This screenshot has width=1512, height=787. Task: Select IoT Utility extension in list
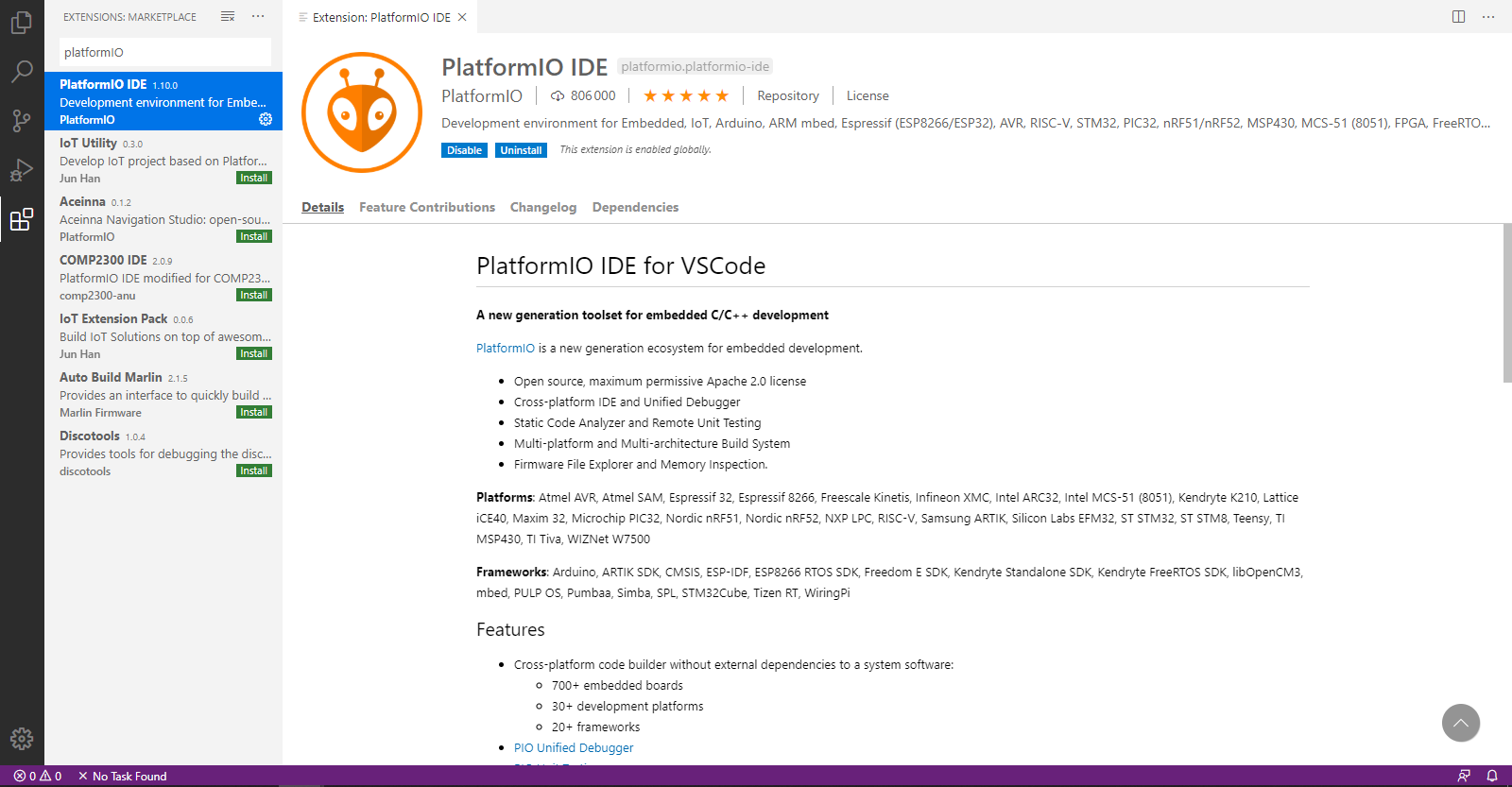[x=163, y=160]
